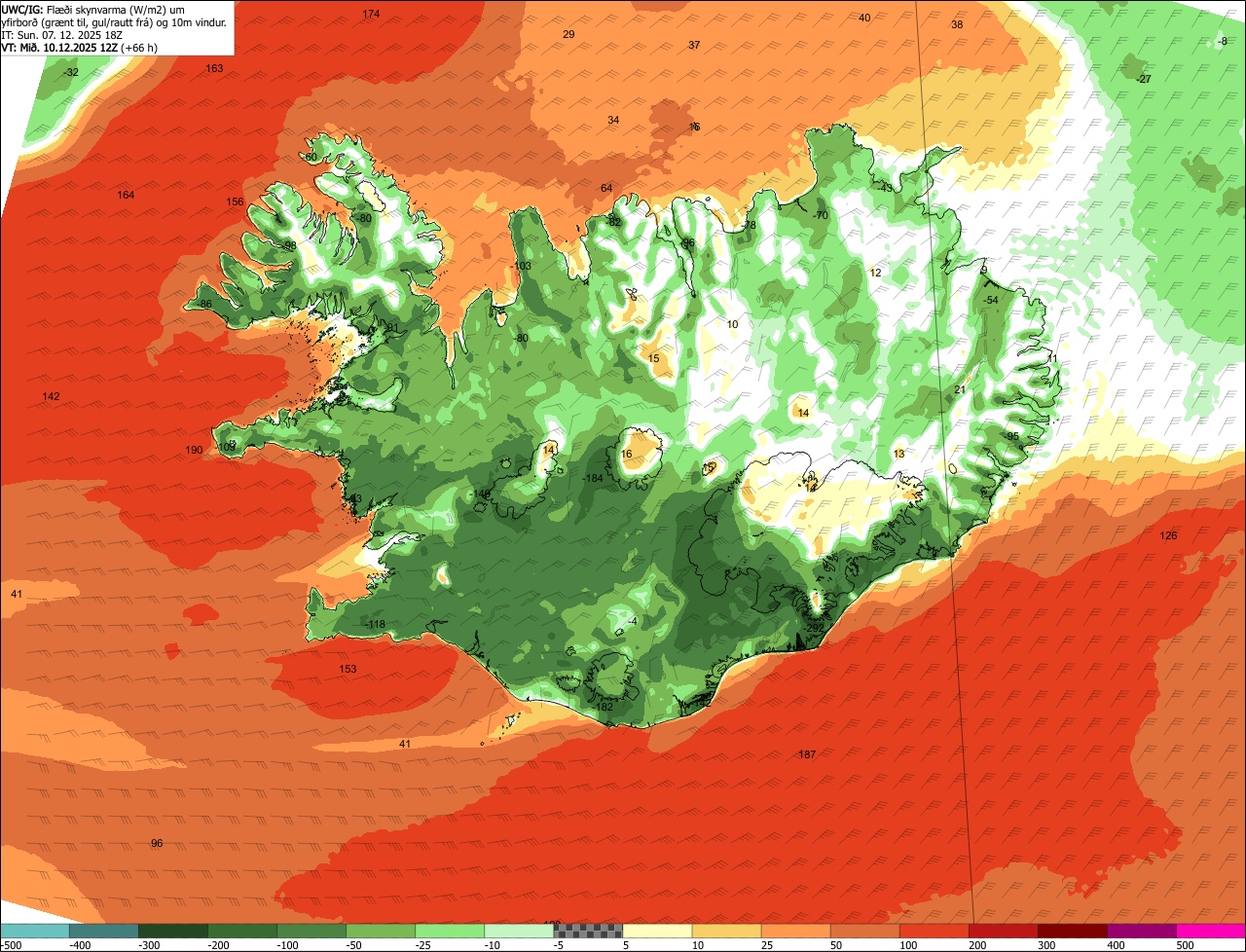Click the map value '-184'
Screen dimensions: 1246x952
[593, 478]
